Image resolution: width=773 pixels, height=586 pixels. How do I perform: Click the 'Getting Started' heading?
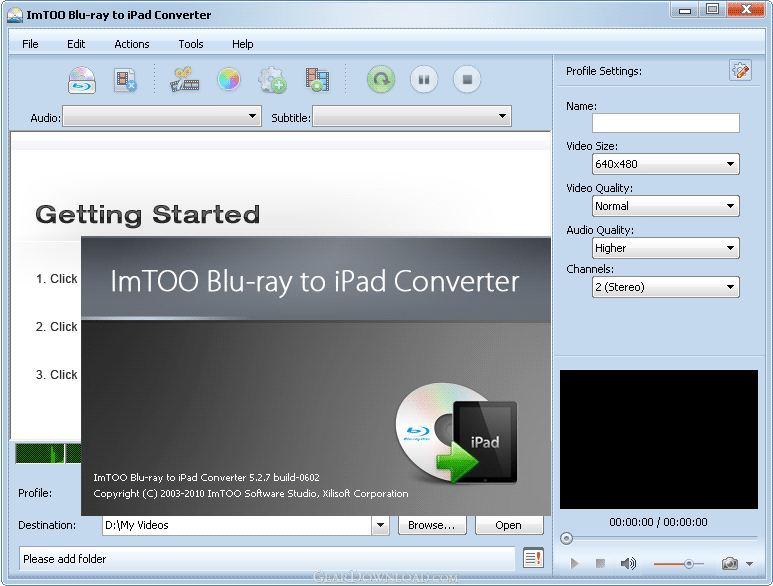point(147,214)
